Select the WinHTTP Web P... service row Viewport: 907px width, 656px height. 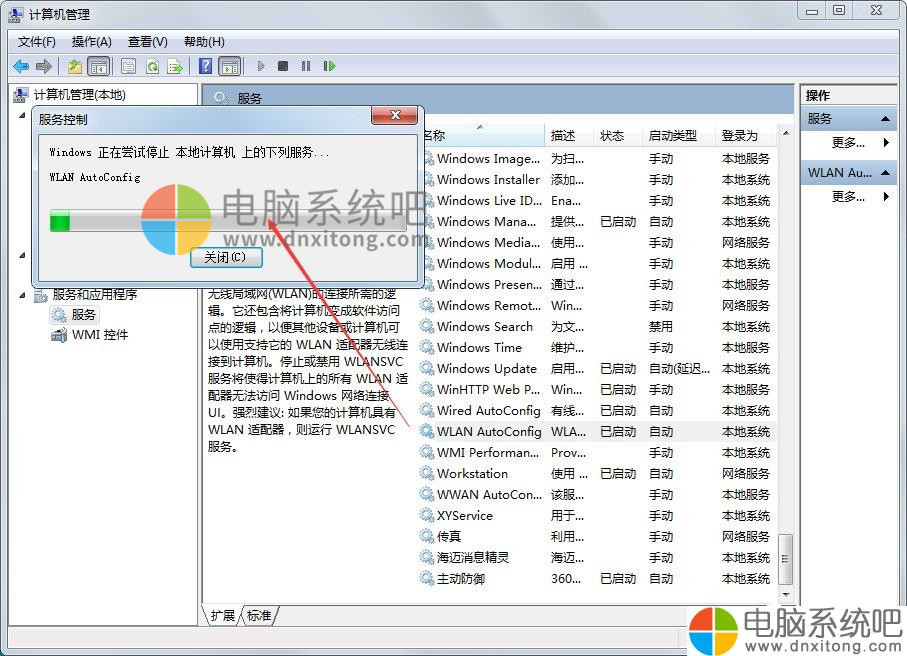click(598, 389)
